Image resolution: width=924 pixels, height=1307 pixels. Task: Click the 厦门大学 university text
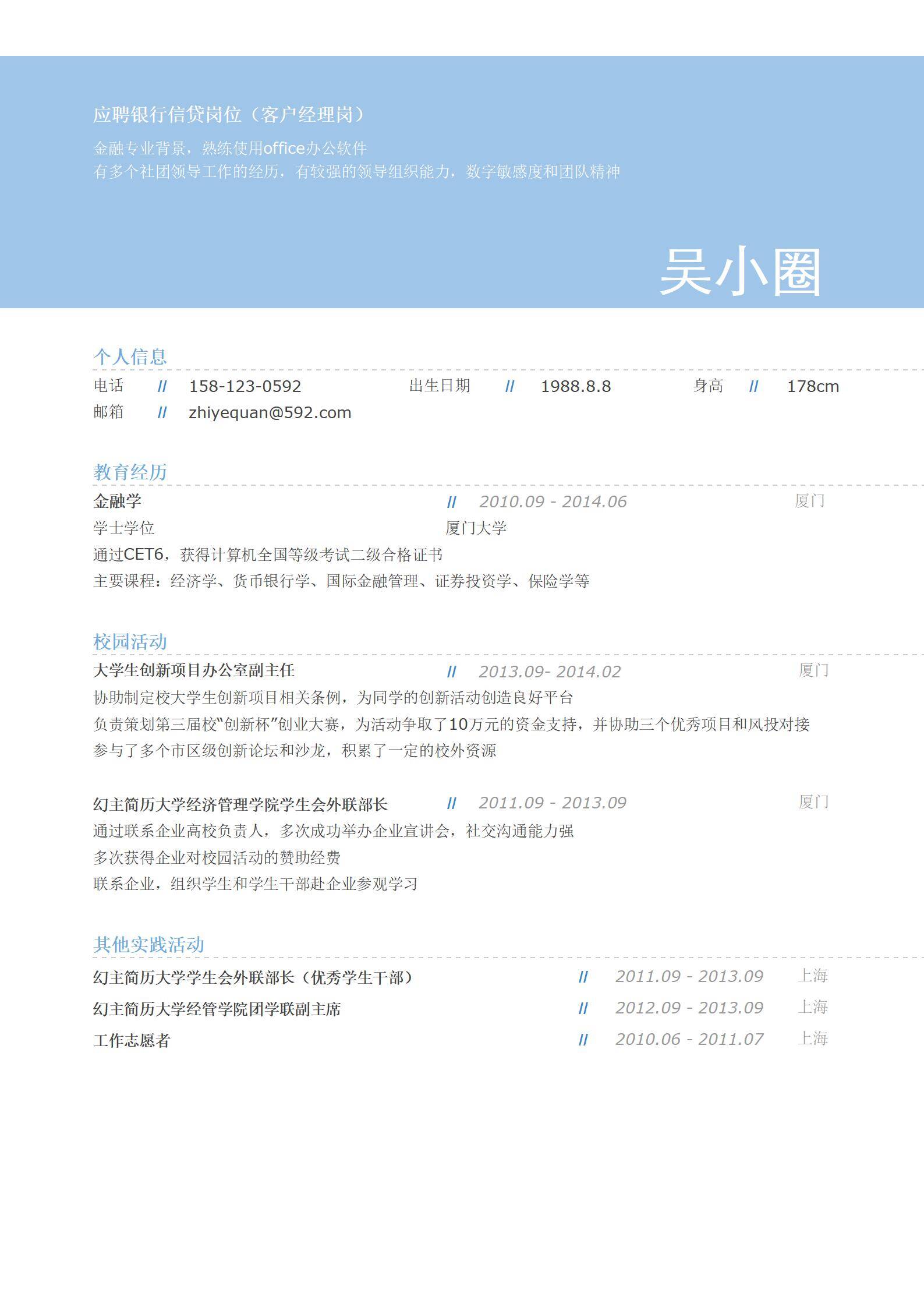coord(476,528)
